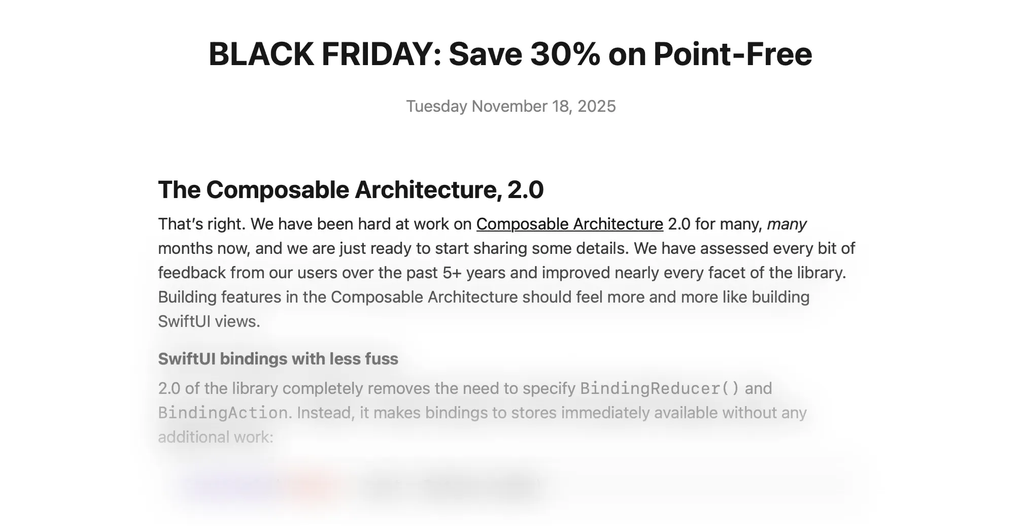The image size is (1024, 526).
Task: Click the SwiftUI bindings with less fuss subheading
Action: point(278,359)
